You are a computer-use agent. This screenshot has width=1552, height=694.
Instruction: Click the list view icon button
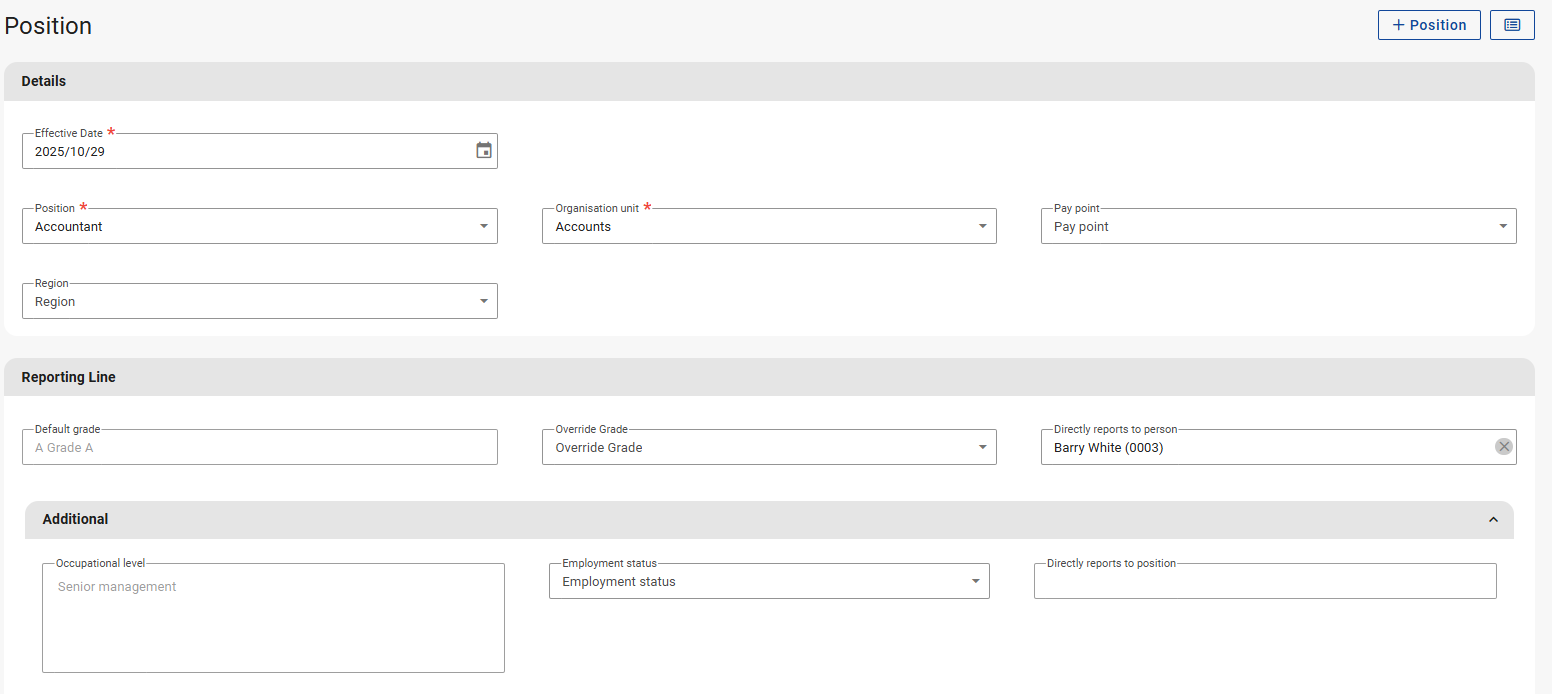click(1512, 25)
